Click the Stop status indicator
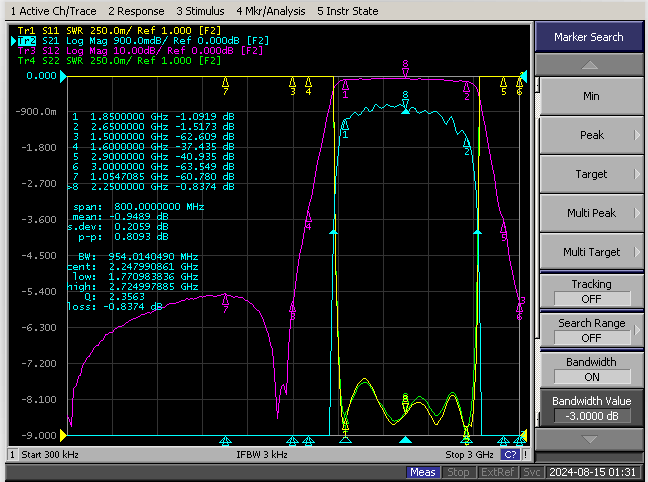Viewport: 648px width, 482px height. point(458,472)
